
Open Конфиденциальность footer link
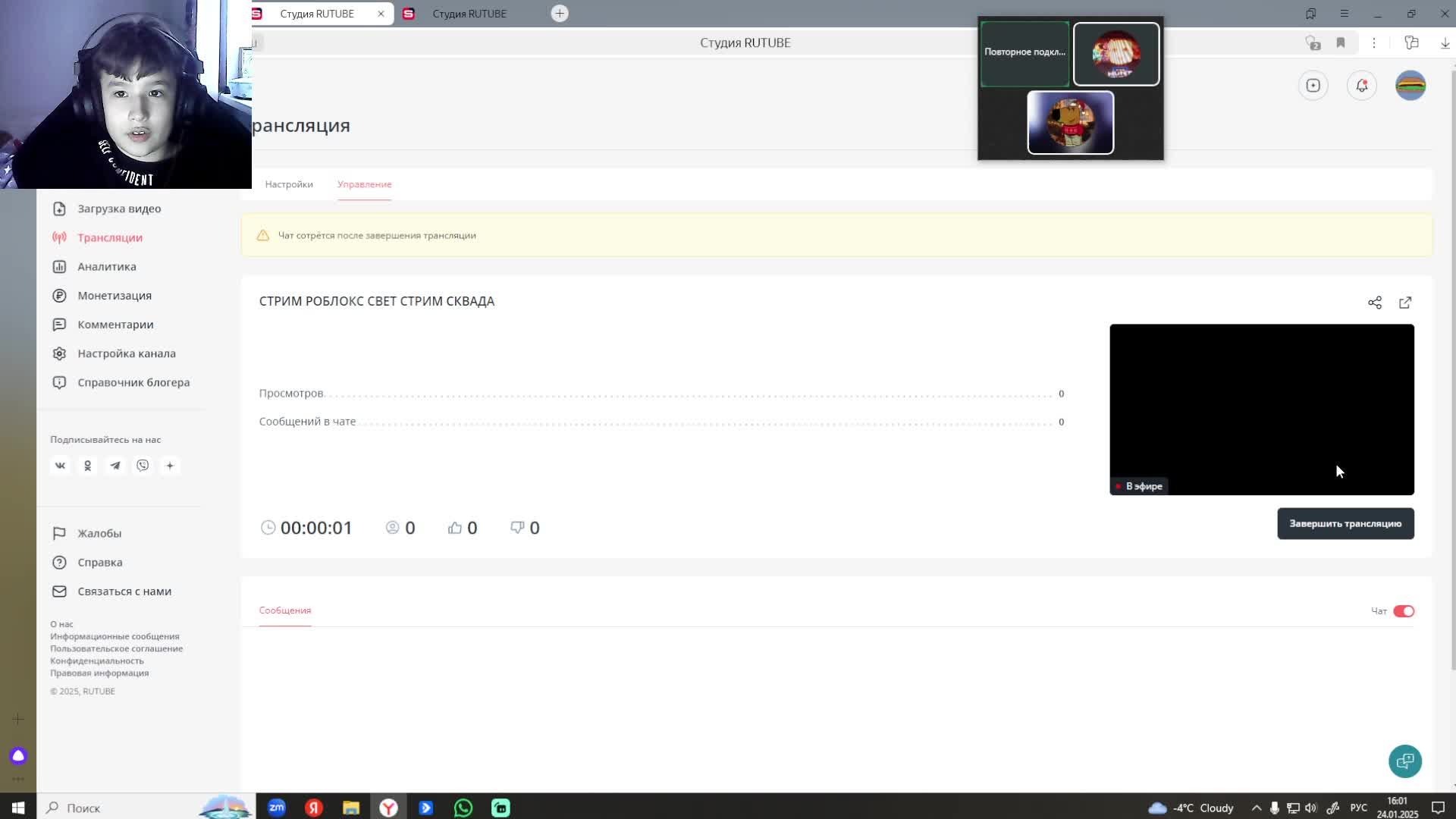click(97, 661)
